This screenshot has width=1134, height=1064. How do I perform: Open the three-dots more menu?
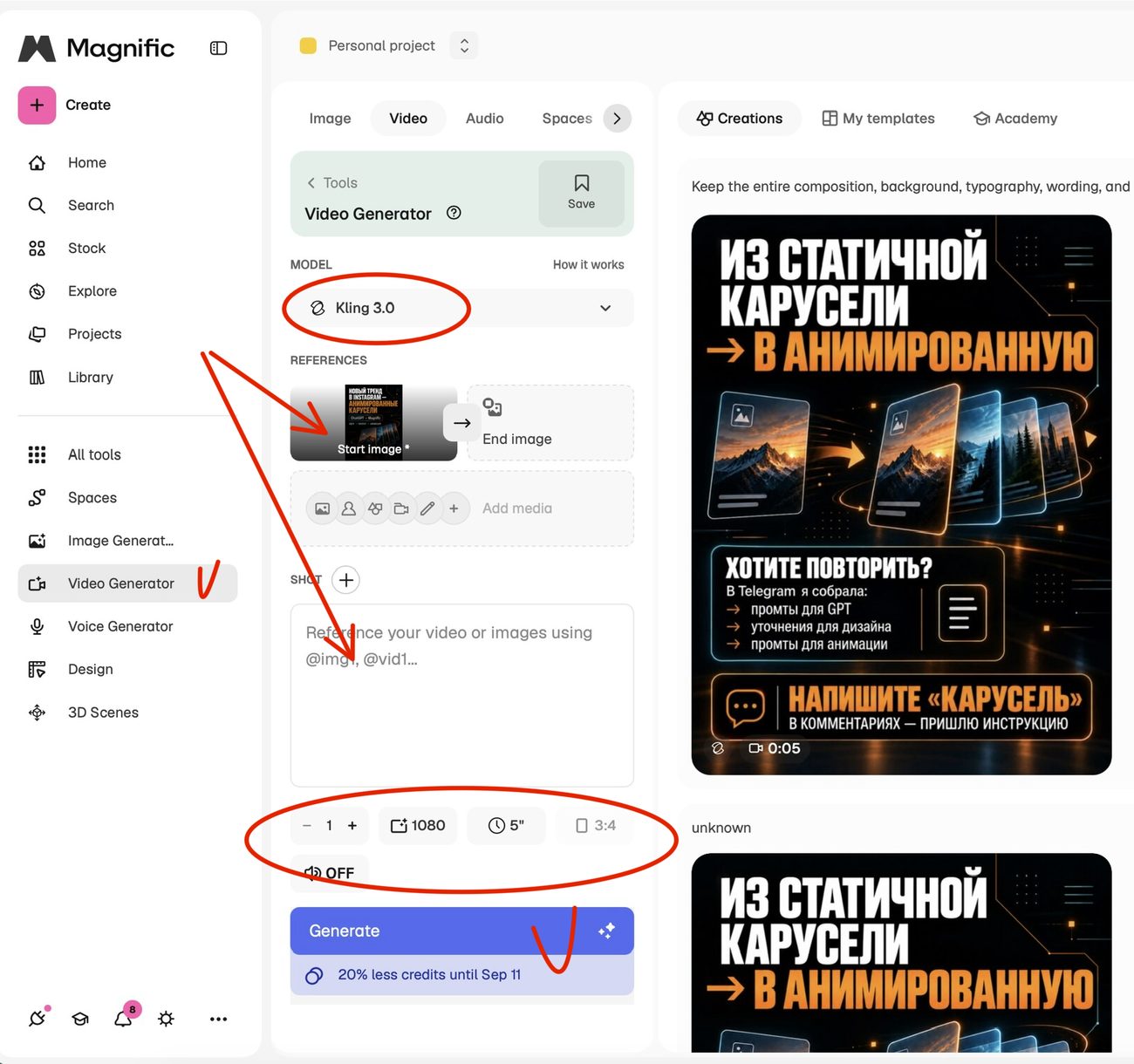[218, 1019]
